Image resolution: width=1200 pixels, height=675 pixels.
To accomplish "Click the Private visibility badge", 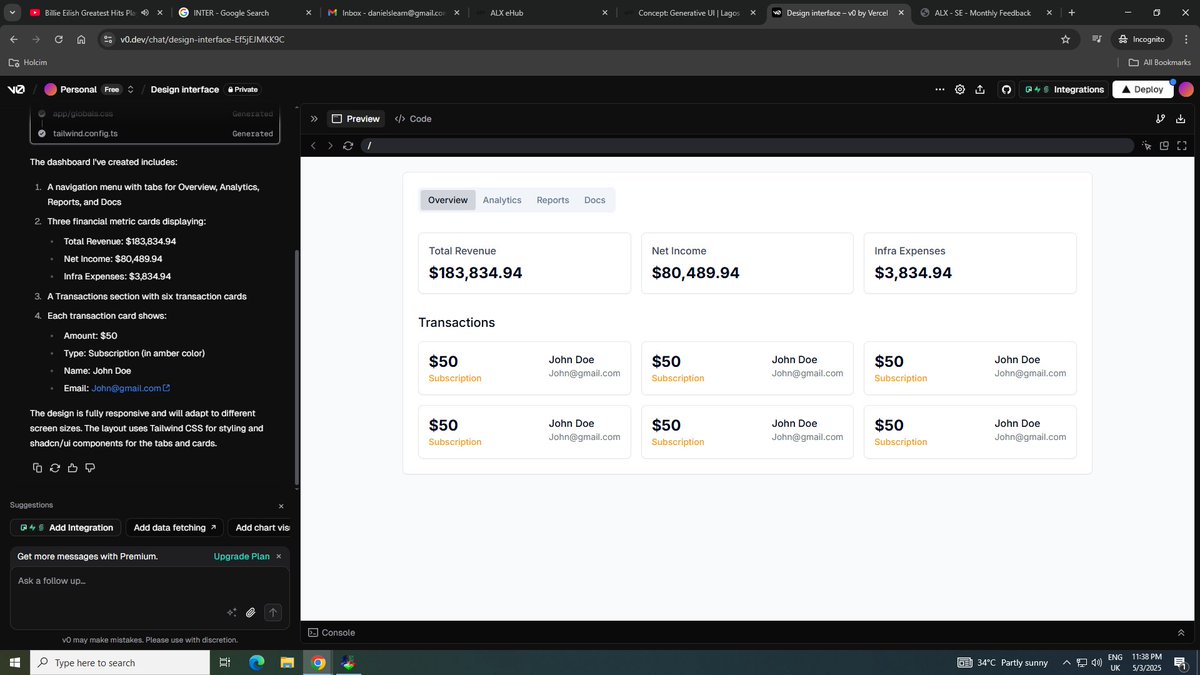I will pos(243,89).
